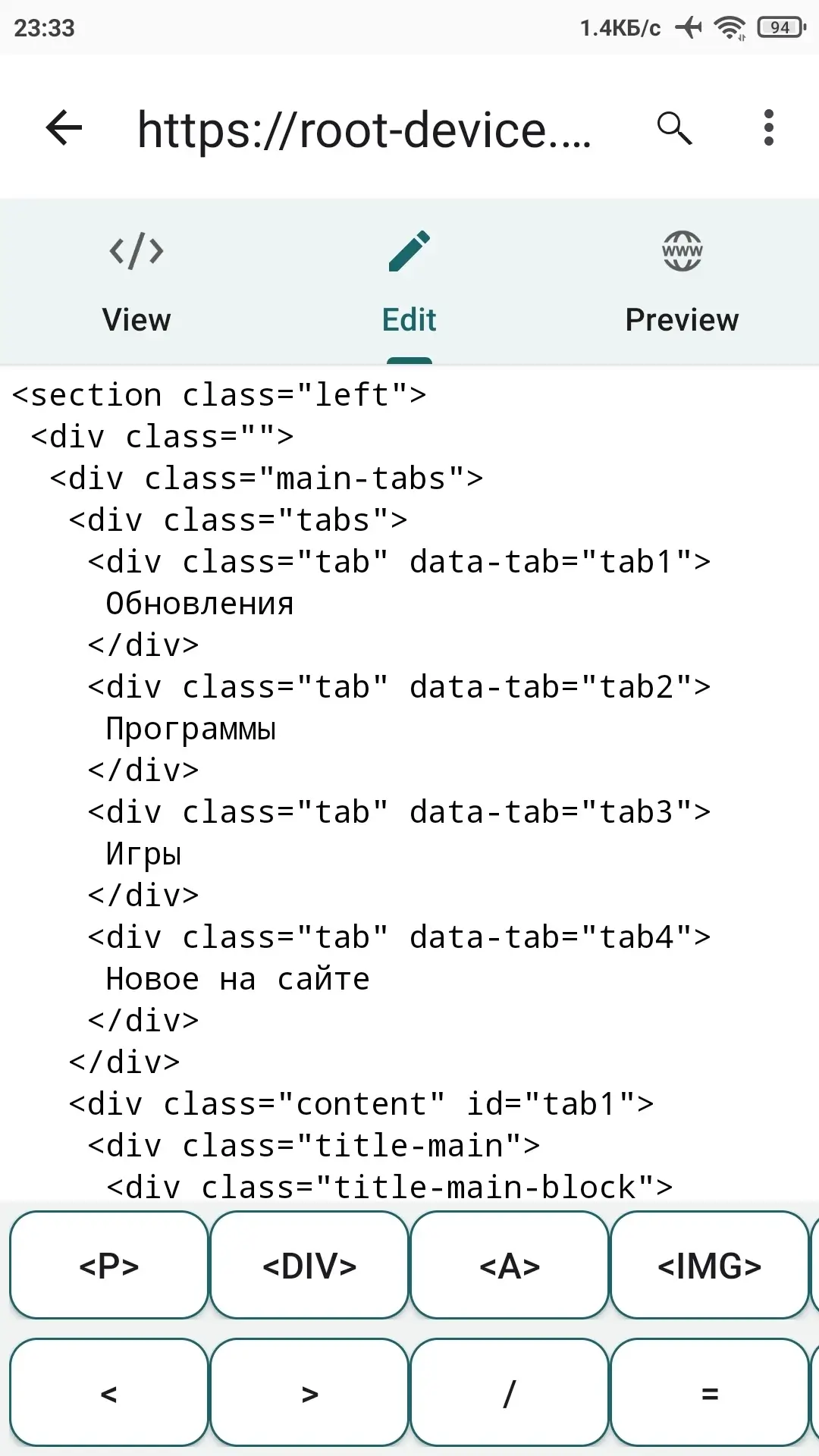Insert a <P> tag
Image resolution: width=819 pixels, height=1456 pixels.
click(109, 1265)
